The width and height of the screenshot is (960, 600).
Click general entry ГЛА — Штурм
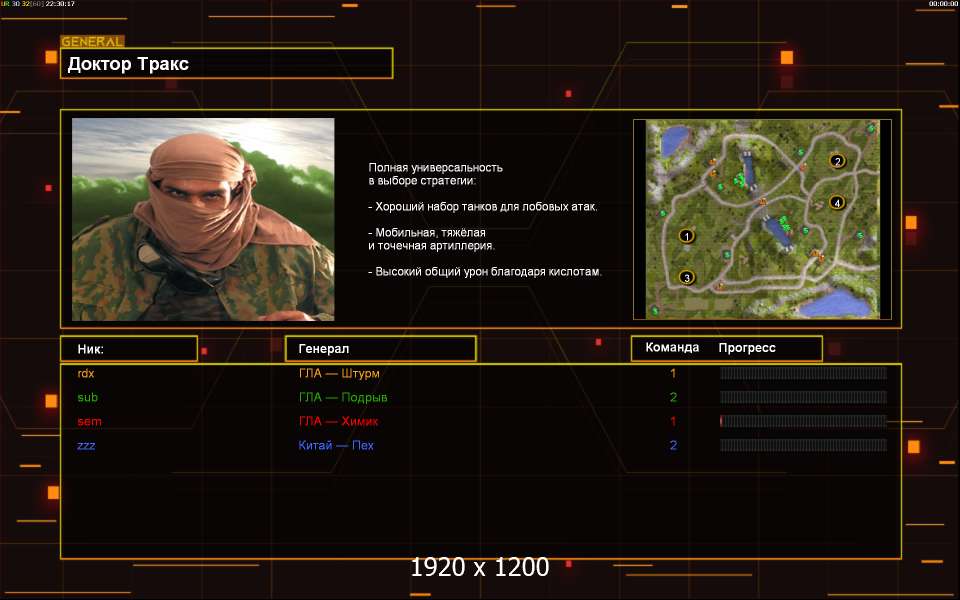tap(339, 373)
